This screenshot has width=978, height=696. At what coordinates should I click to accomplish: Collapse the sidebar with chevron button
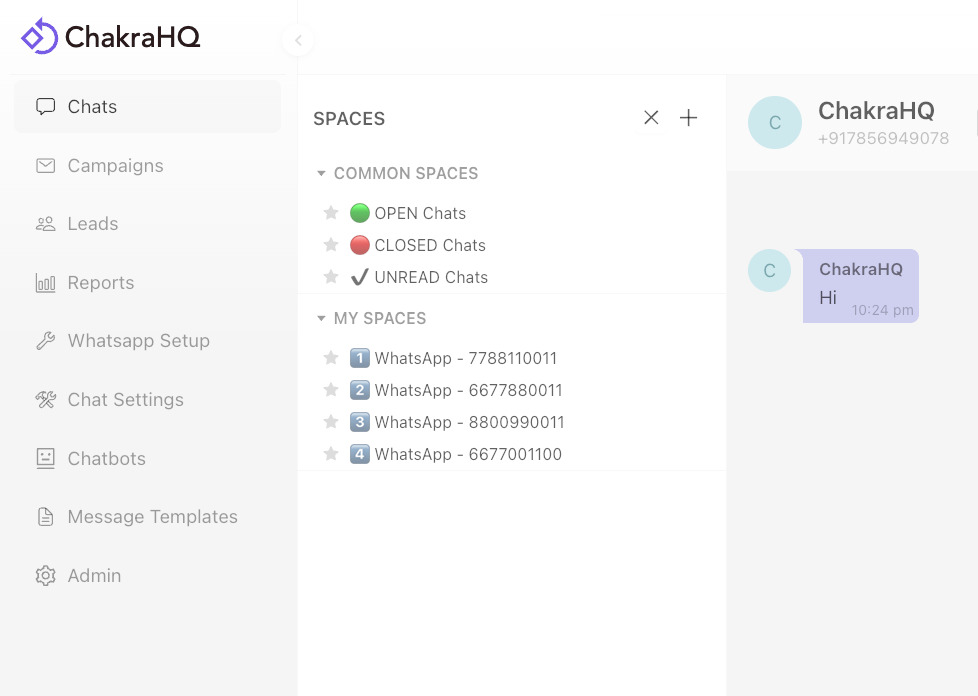(x=298, y=41)
